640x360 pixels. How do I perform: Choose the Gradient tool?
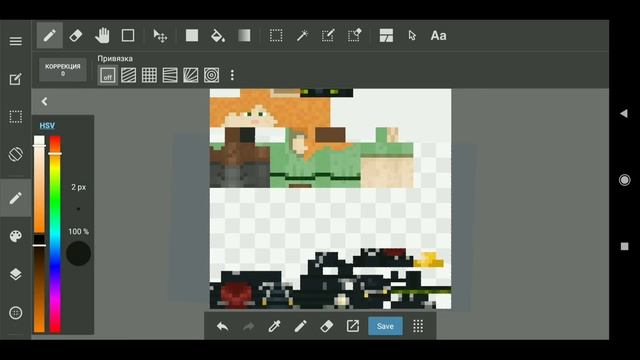244,36
